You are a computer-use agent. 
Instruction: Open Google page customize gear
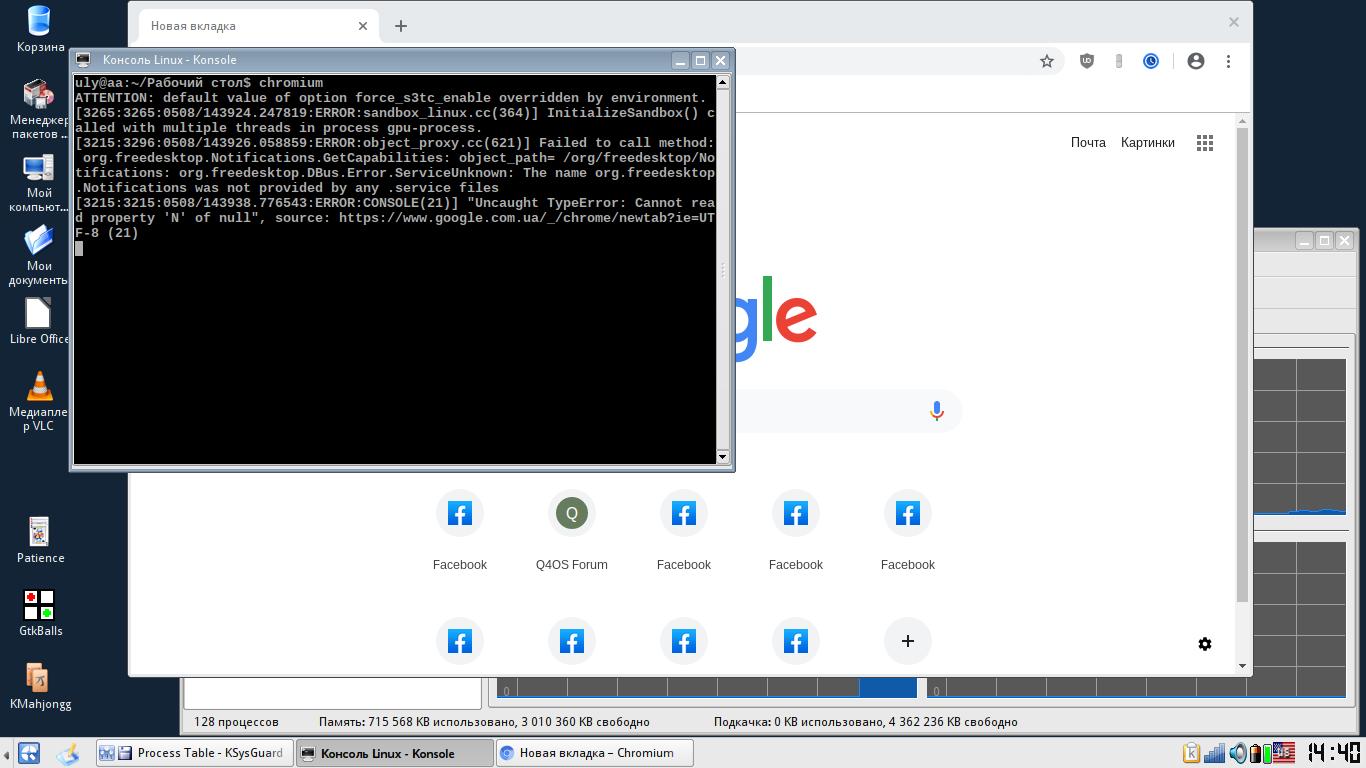(x=1205, y=644)
